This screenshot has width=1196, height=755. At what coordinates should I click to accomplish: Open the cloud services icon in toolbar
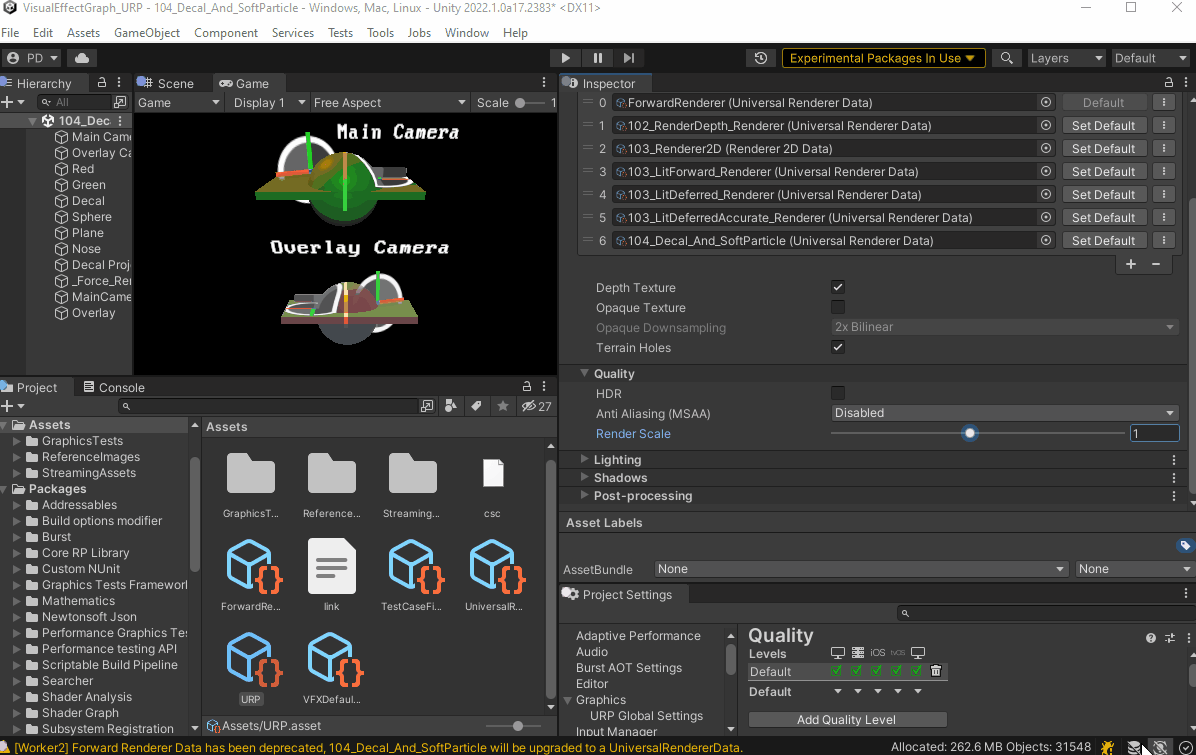pyautogui.click(x=82, y=58)
